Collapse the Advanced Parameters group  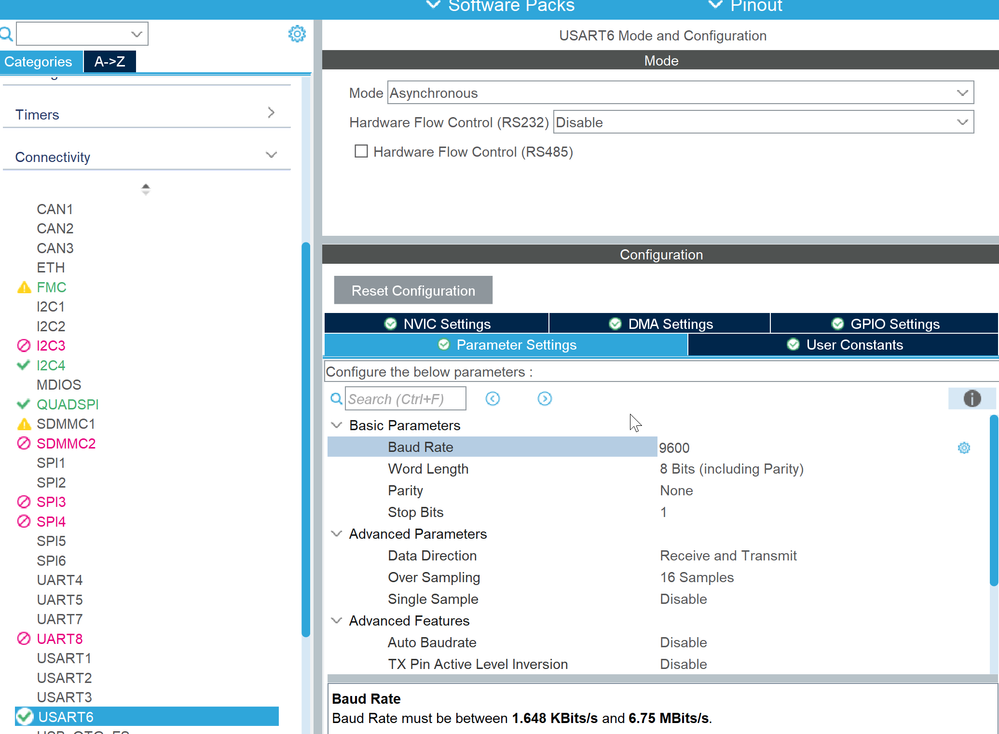(x=336, y=534)
